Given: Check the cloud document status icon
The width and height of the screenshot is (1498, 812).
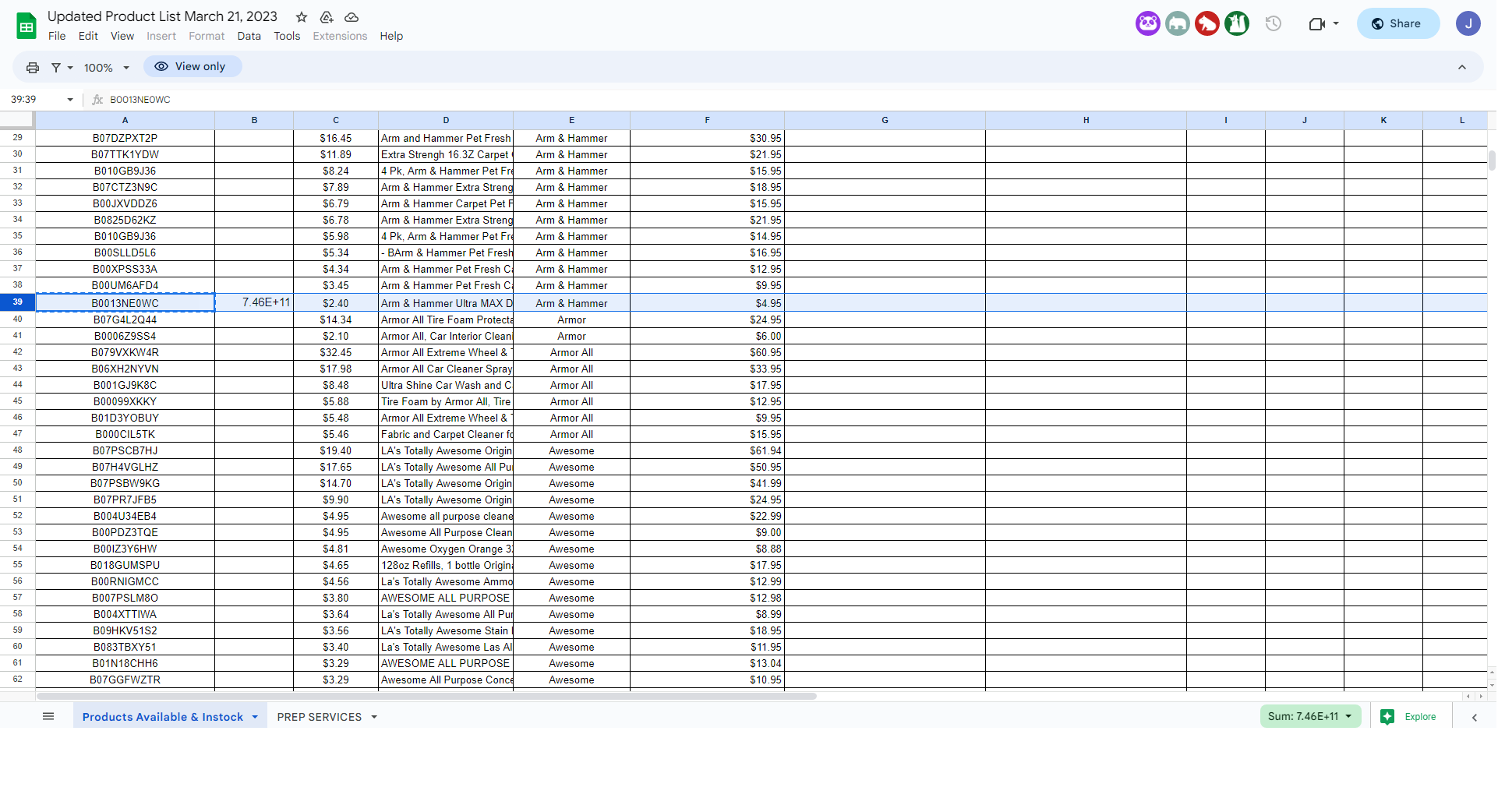Looking at the screenshot, I should (352, 17).
